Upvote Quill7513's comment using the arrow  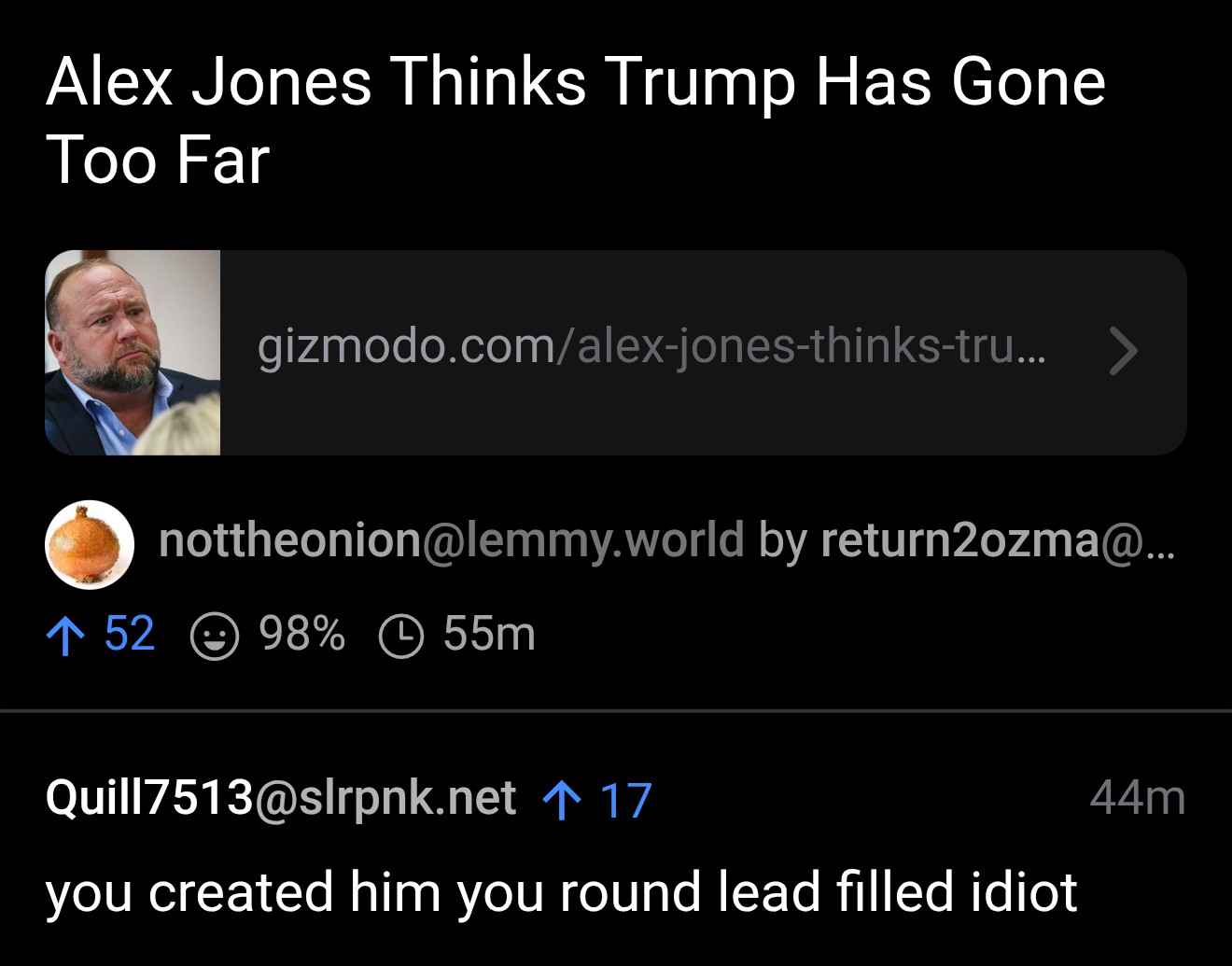click(562, 801)
